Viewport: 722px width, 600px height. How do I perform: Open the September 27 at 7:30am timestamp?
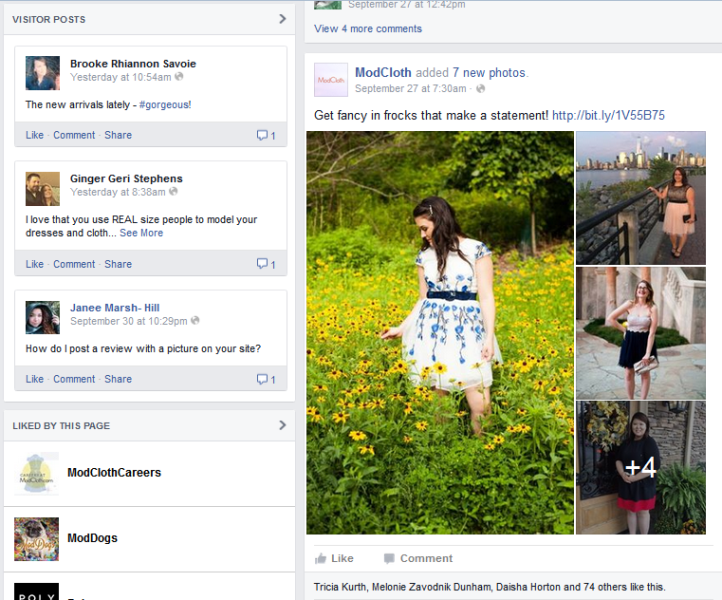(x=410, y=88)
